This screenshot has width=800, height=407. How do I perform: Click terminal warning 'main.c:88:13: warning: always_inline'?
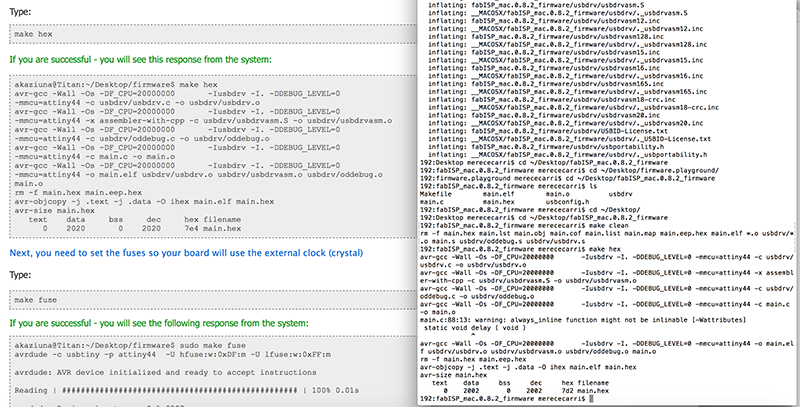[x=583, y=320]
